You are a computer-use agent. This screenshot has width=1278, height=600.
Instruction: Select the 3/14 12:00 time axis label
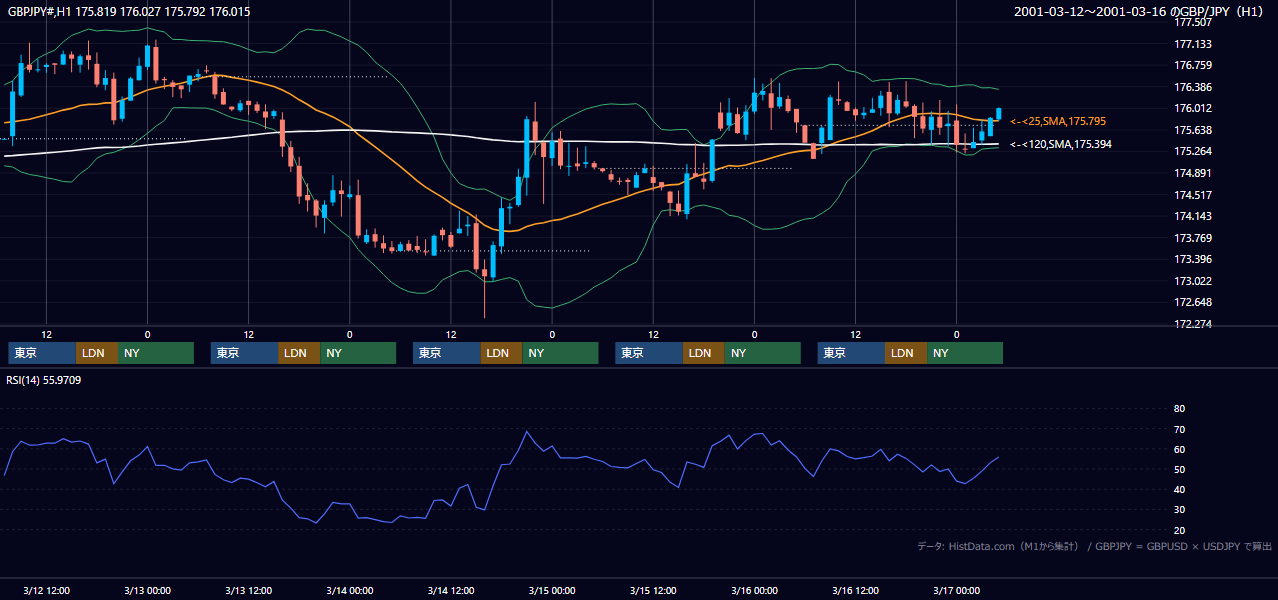(450, 590)
